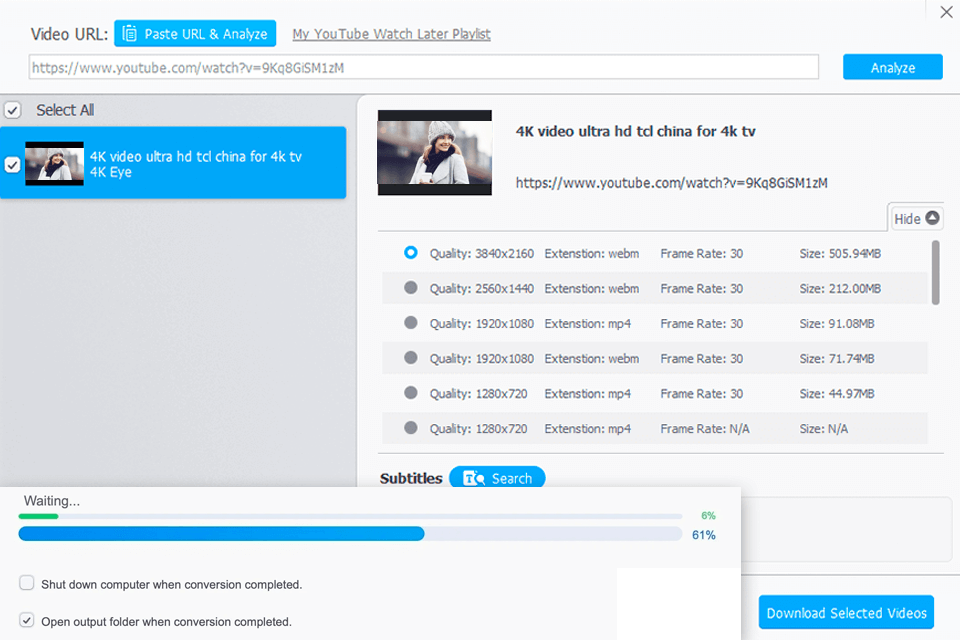Click the video thumbnail in the results list
960x640 pixels.
click(54, 163)
